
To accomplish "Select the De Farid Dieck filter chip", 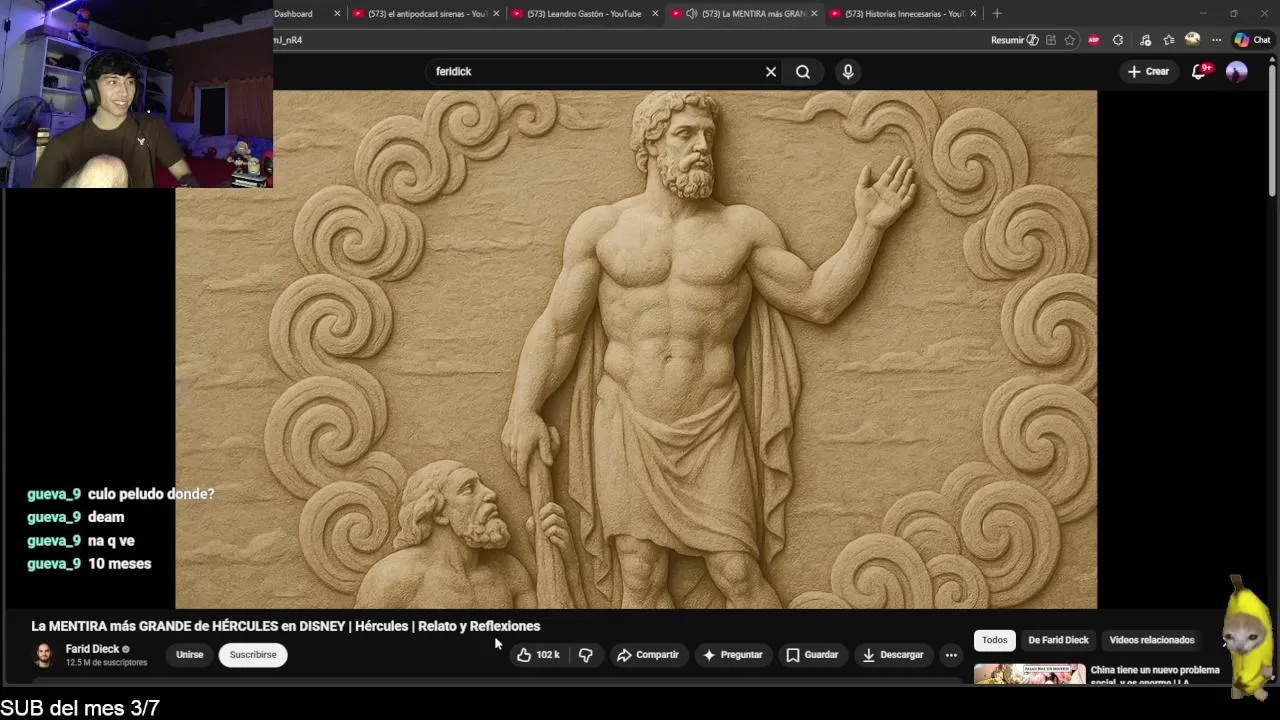I will (1058, 640).
